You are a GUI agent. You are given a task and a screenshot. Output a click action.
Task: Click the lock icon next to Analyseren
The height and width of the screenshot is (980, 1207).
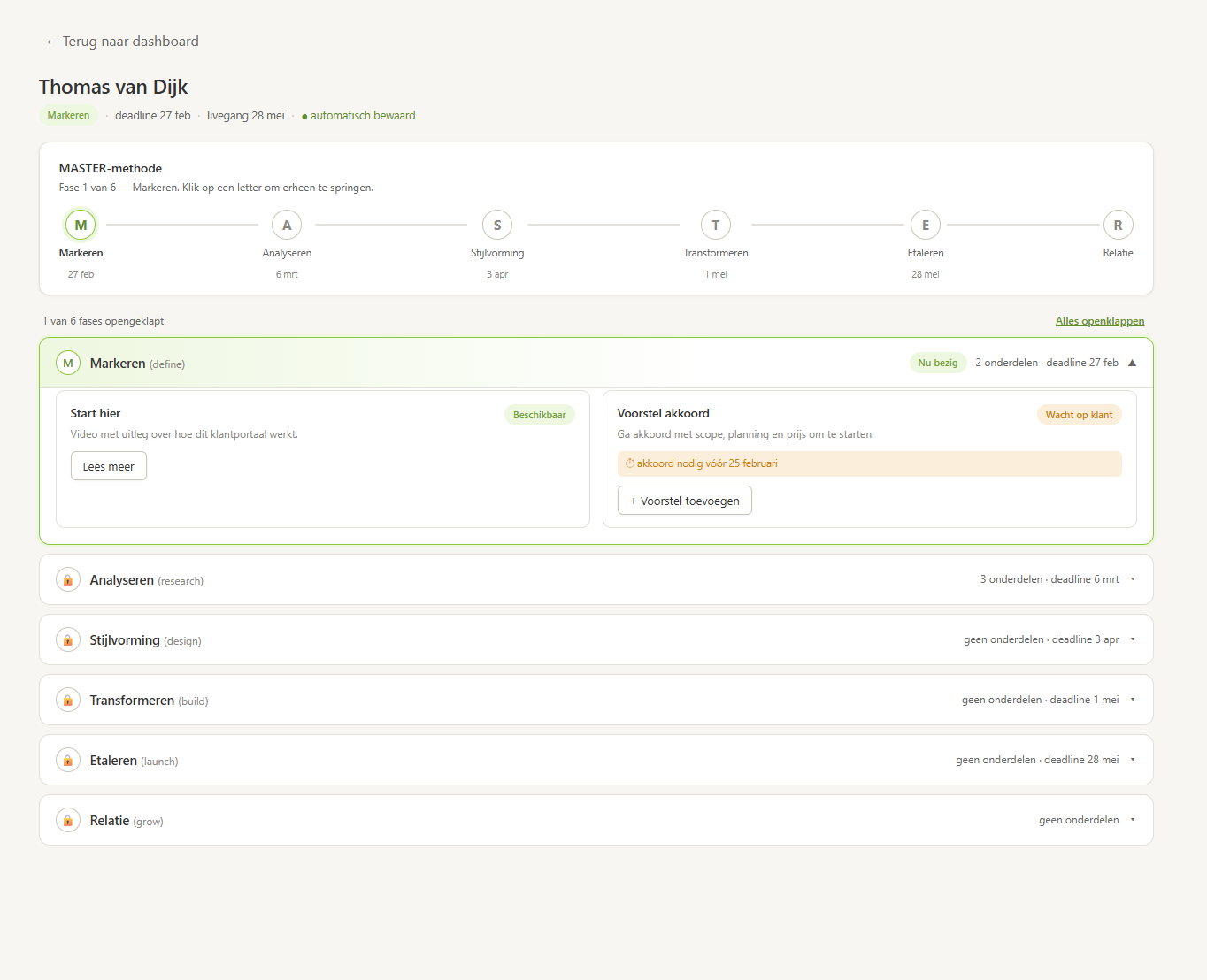pos(68,580)
